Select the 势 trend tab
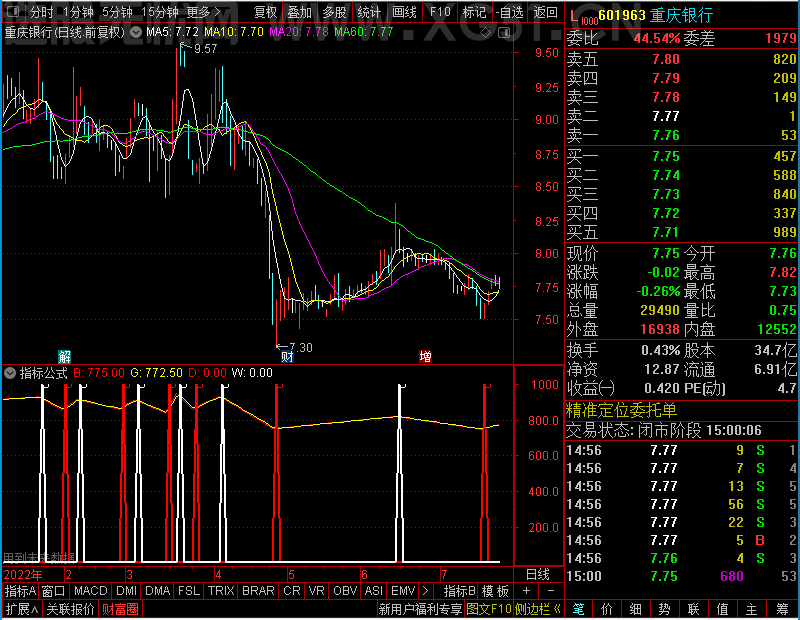 (x=664, y=609)
